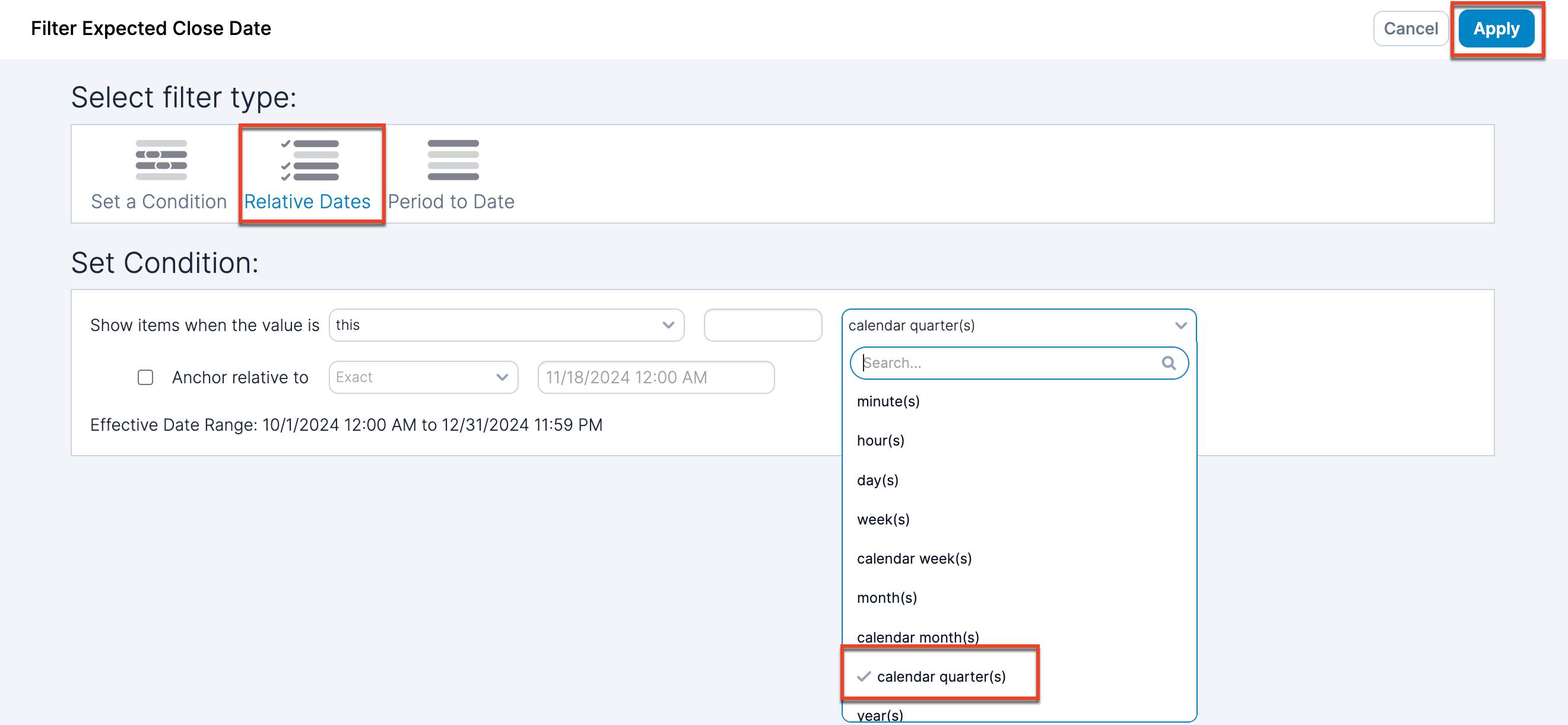Choose the Period to Date icon
1568x725 pixels.
(x=452, y=160)
